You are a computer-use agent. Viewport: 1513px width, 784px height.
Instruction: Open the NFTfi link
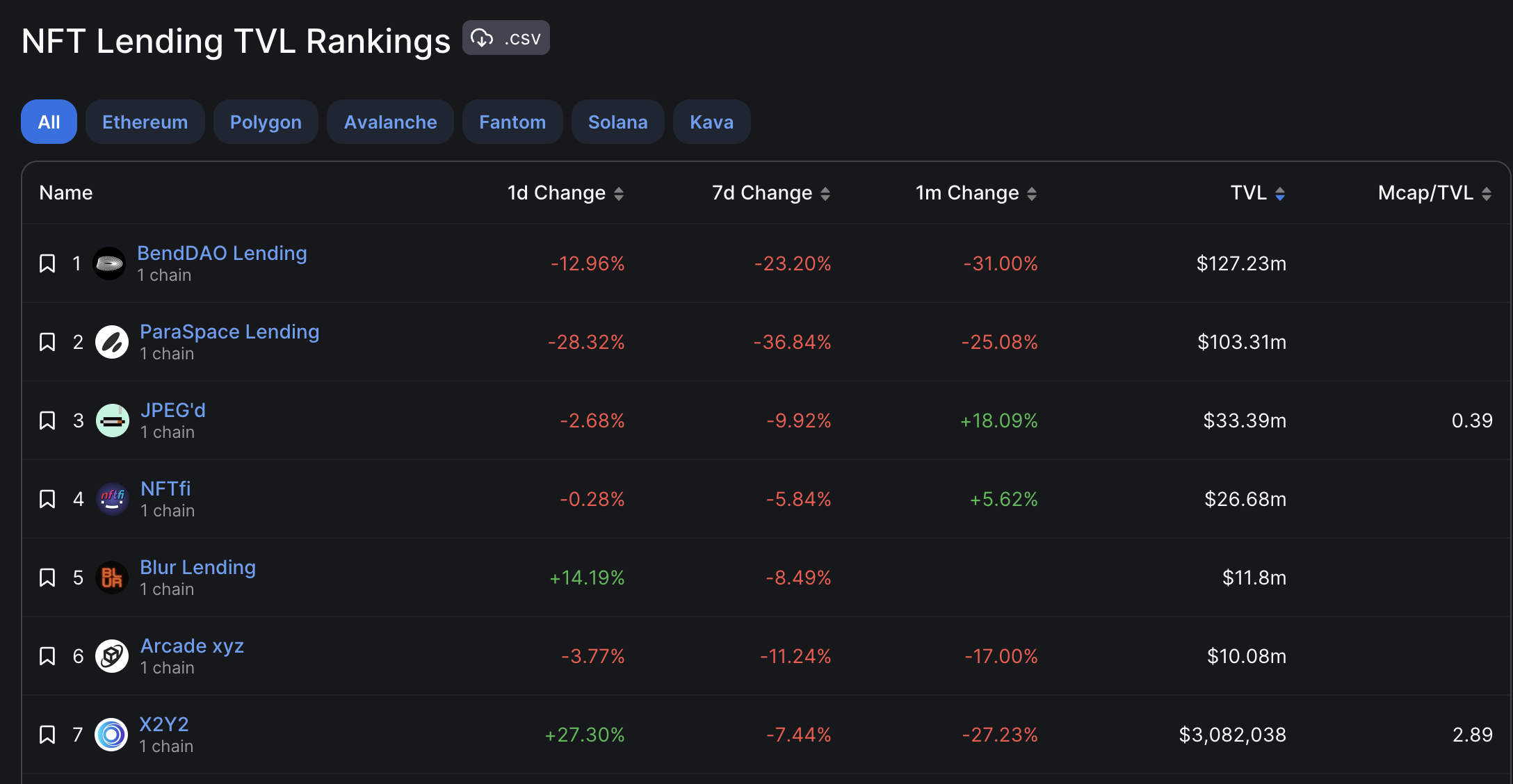point(165,489)
